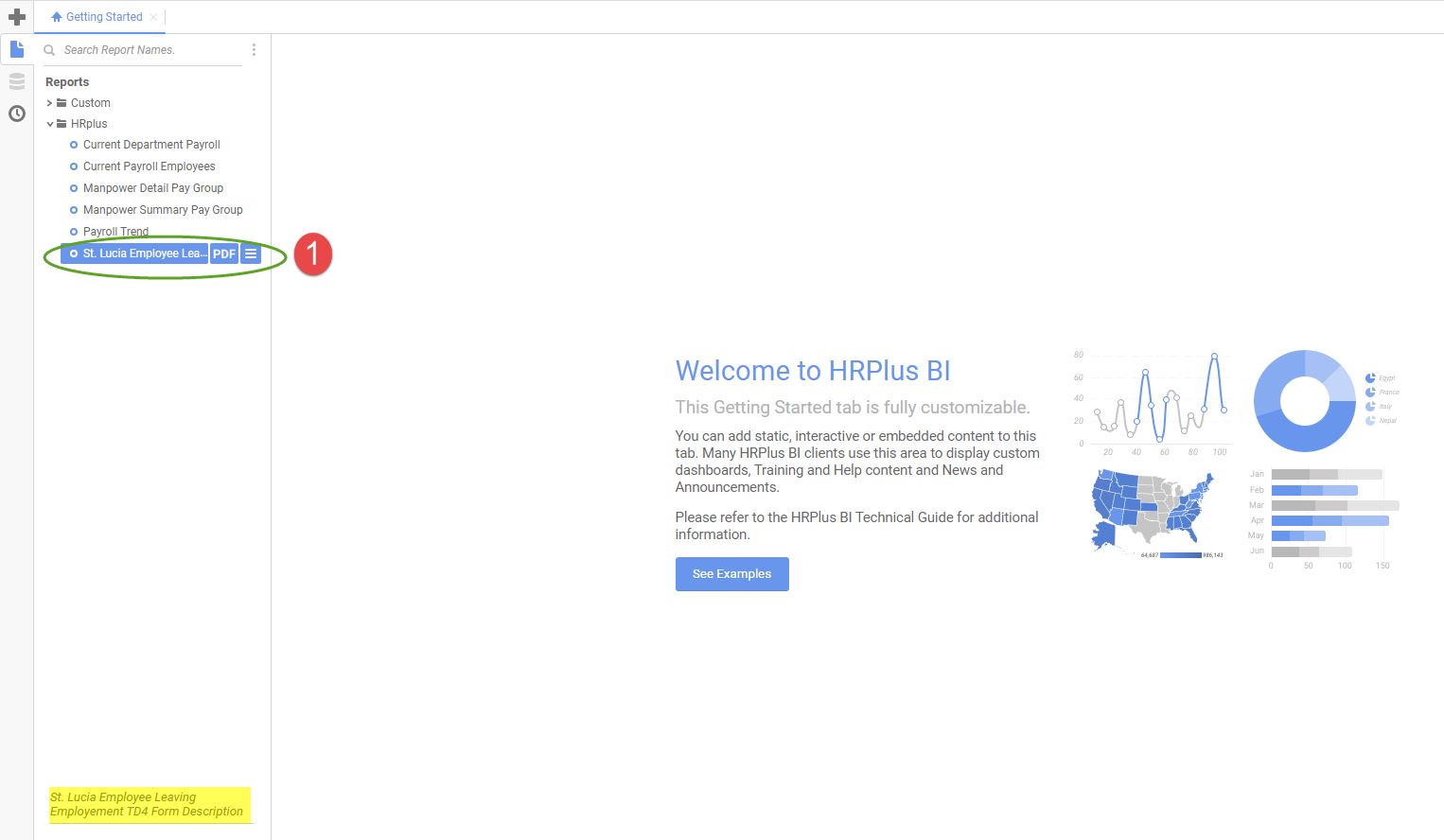
Task: Select the HRplus folder
Action: pos(89,124)
